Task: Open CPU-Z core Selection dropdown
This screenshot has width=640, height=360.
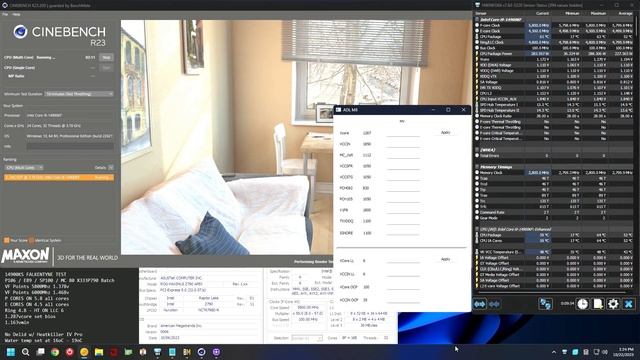Action: tap(307, 338)
